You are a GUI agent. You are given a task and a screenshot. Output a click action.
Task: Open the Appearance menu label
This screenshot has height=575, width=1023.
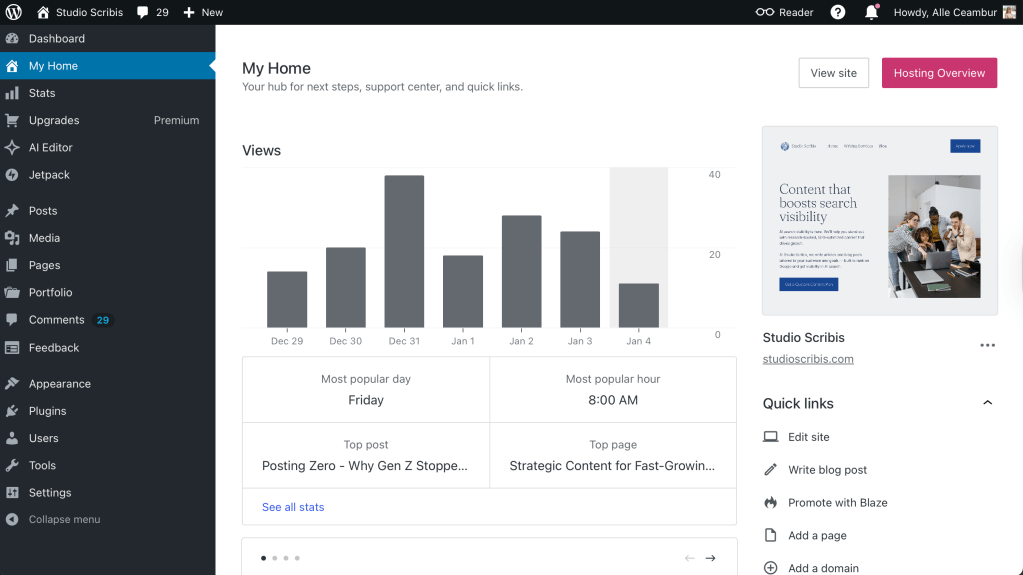(59, 384)
